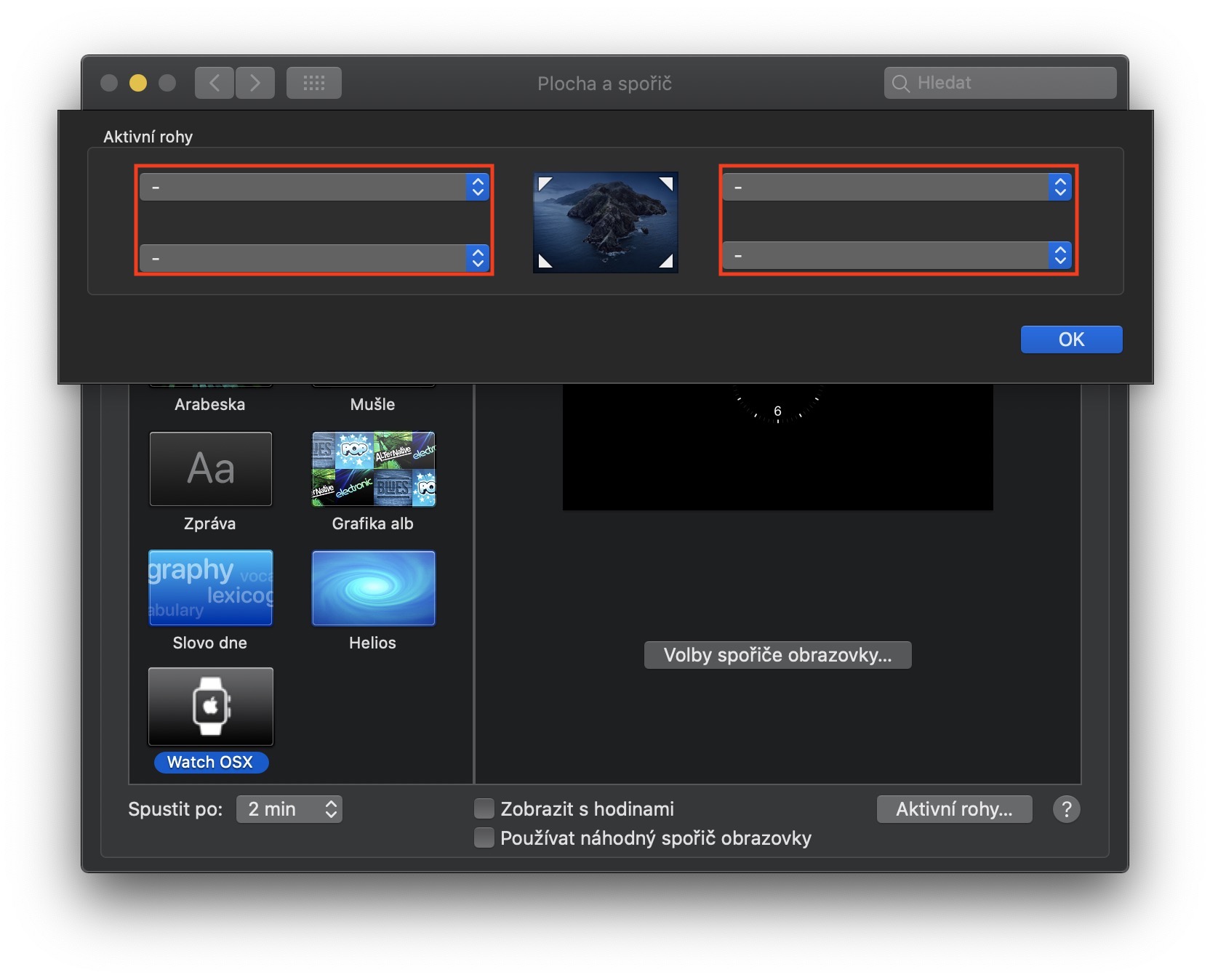The height and width of the screenshot is (980, 1210).
Task: Expand the top-right hot corner dropdown
Action: (897, 187)
